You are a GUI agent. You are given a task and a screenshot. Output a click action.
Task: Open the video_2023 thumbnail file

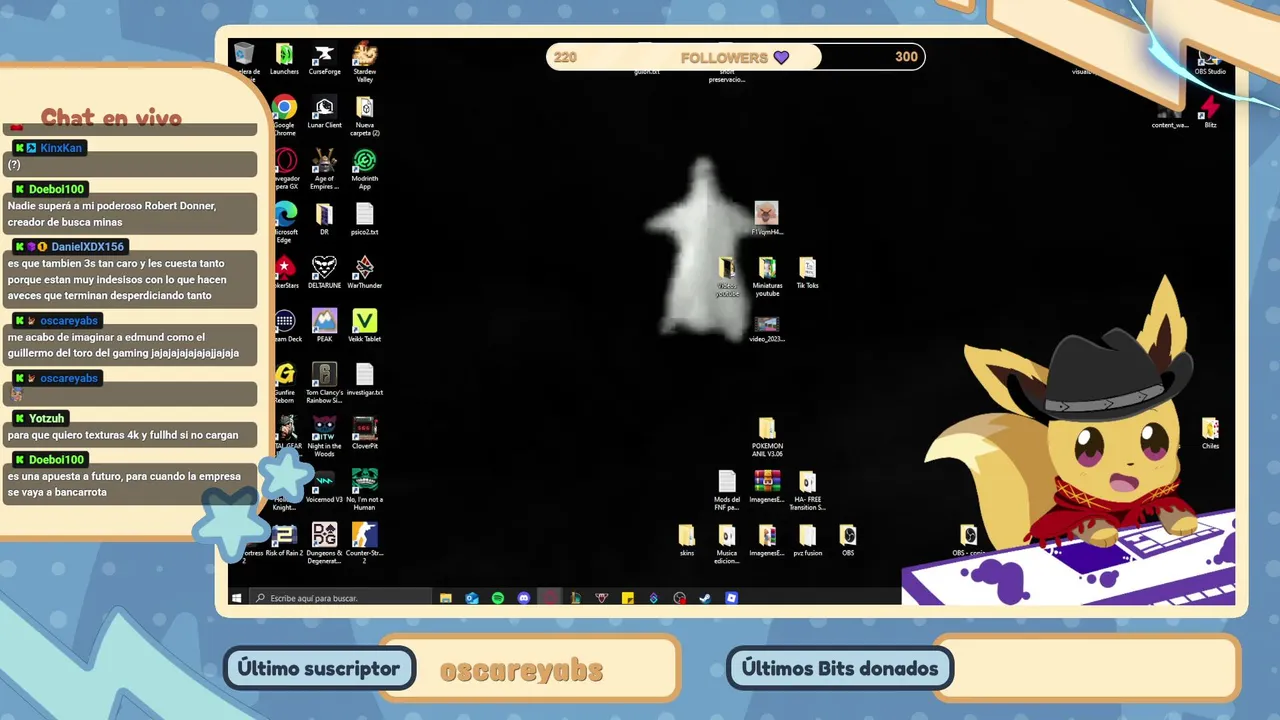click(767, 329)
